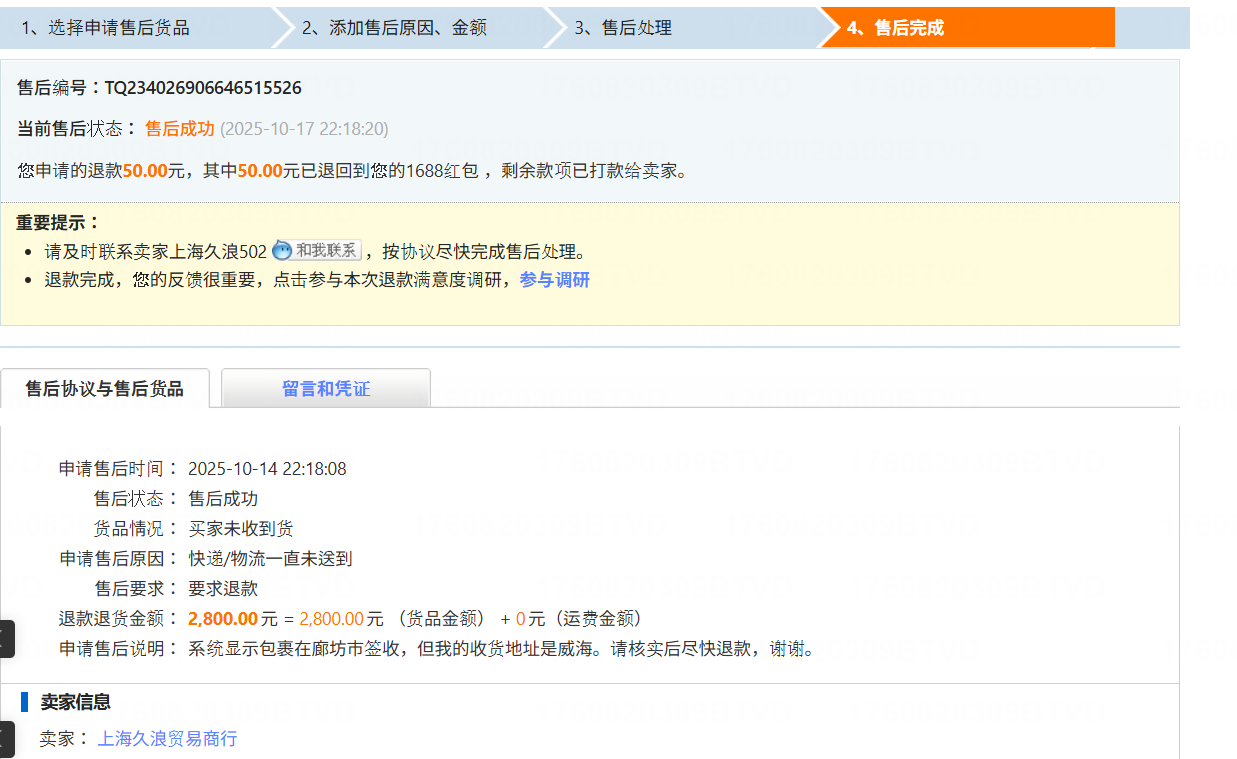
Task: Click the blue Wangwang chat face icon
Action: (x=282, y=251)
